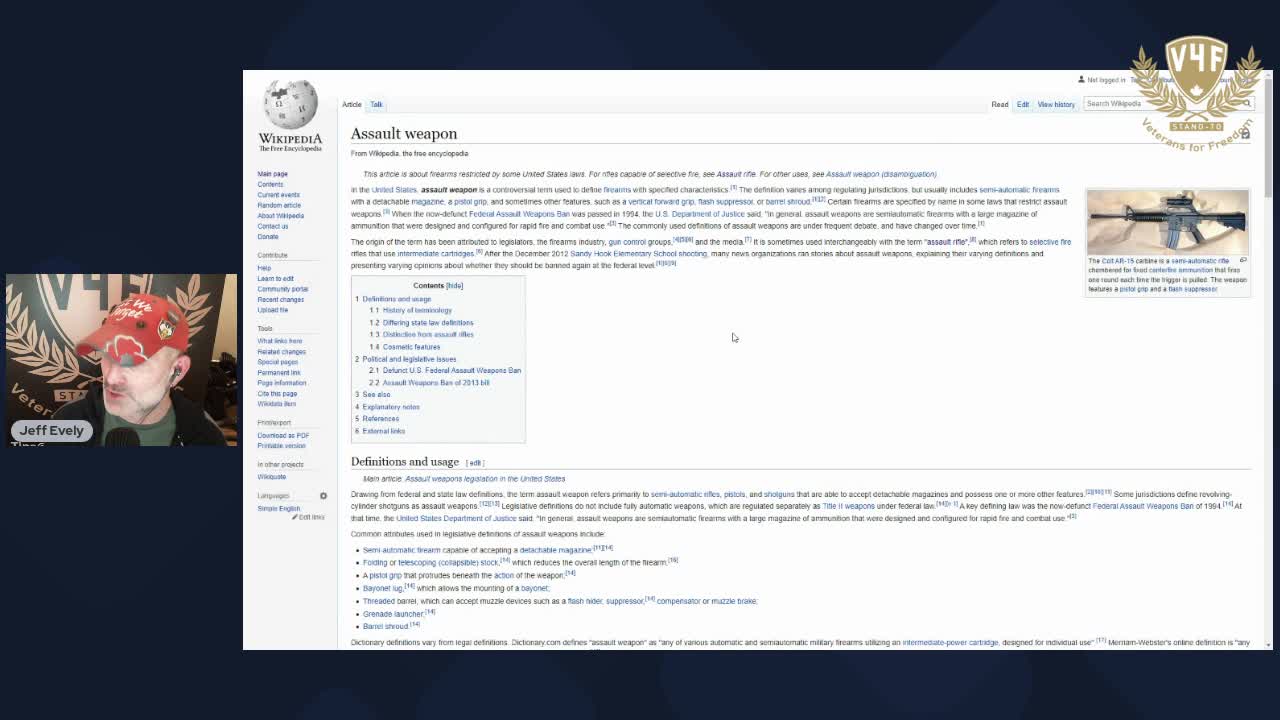Open Random article link
This screenshot has width=1280, height=720.
pyautogui.click(x=279, y=205)
